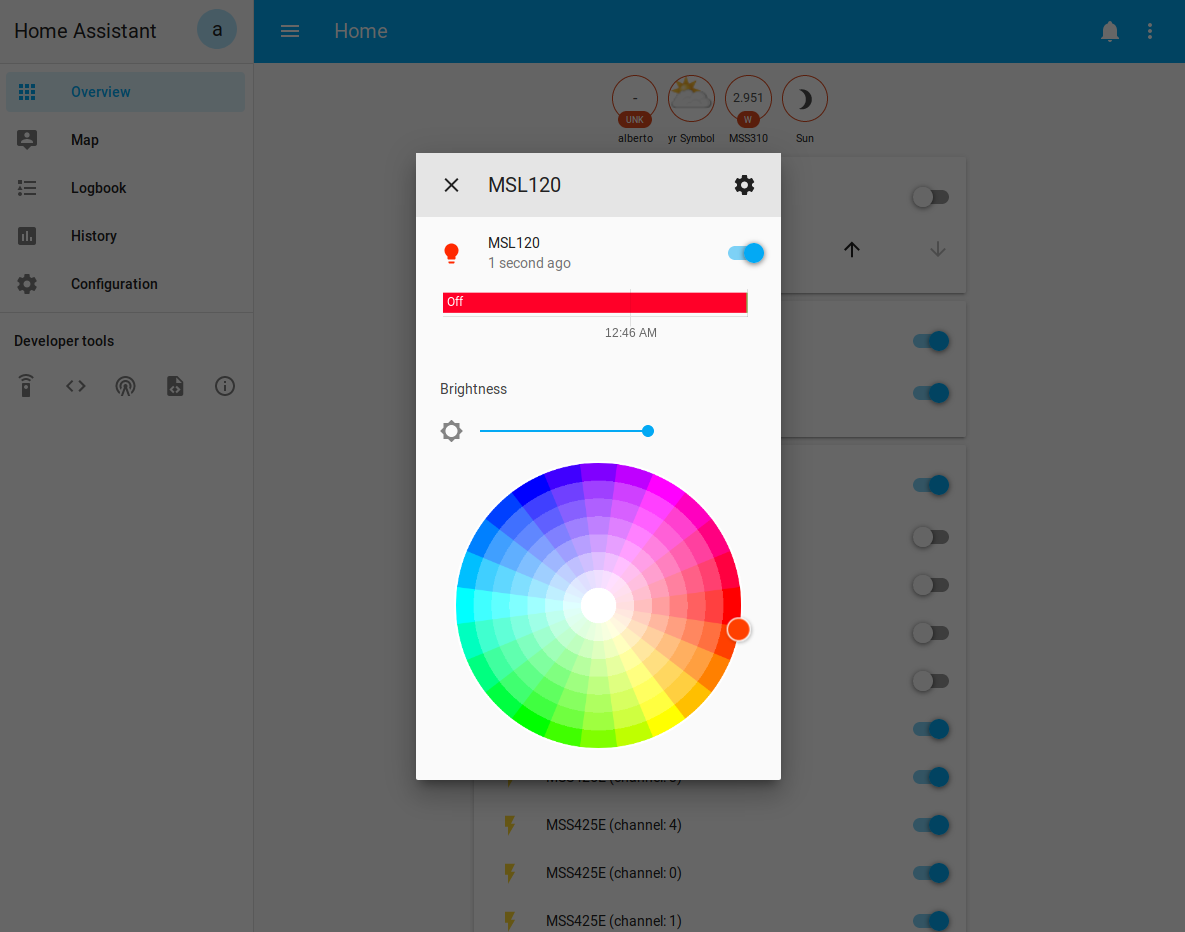Open Templates developer tool file icon
1185x932 pixels.
[x=175, y=386]
